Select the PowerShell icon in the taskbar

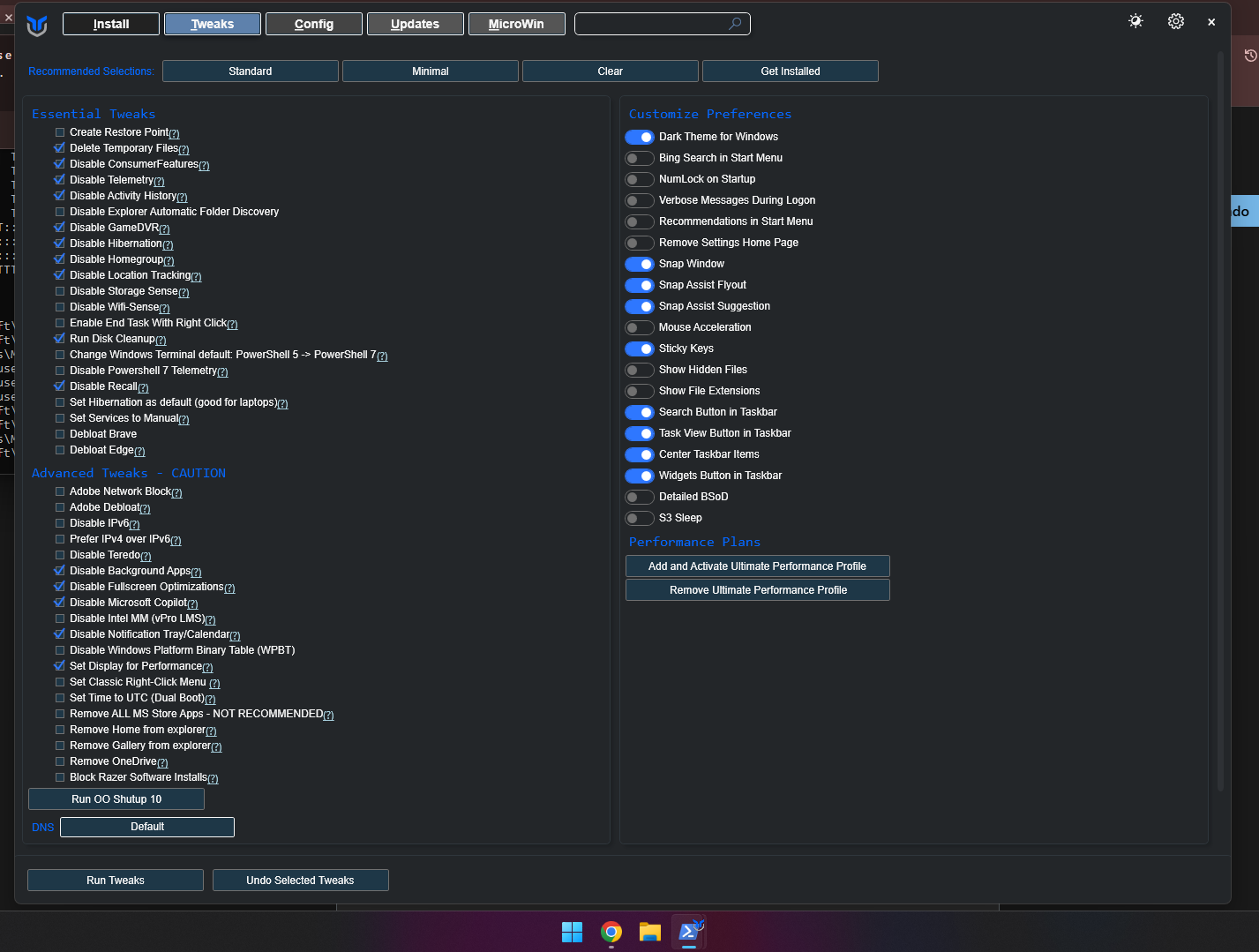[689, 932]
